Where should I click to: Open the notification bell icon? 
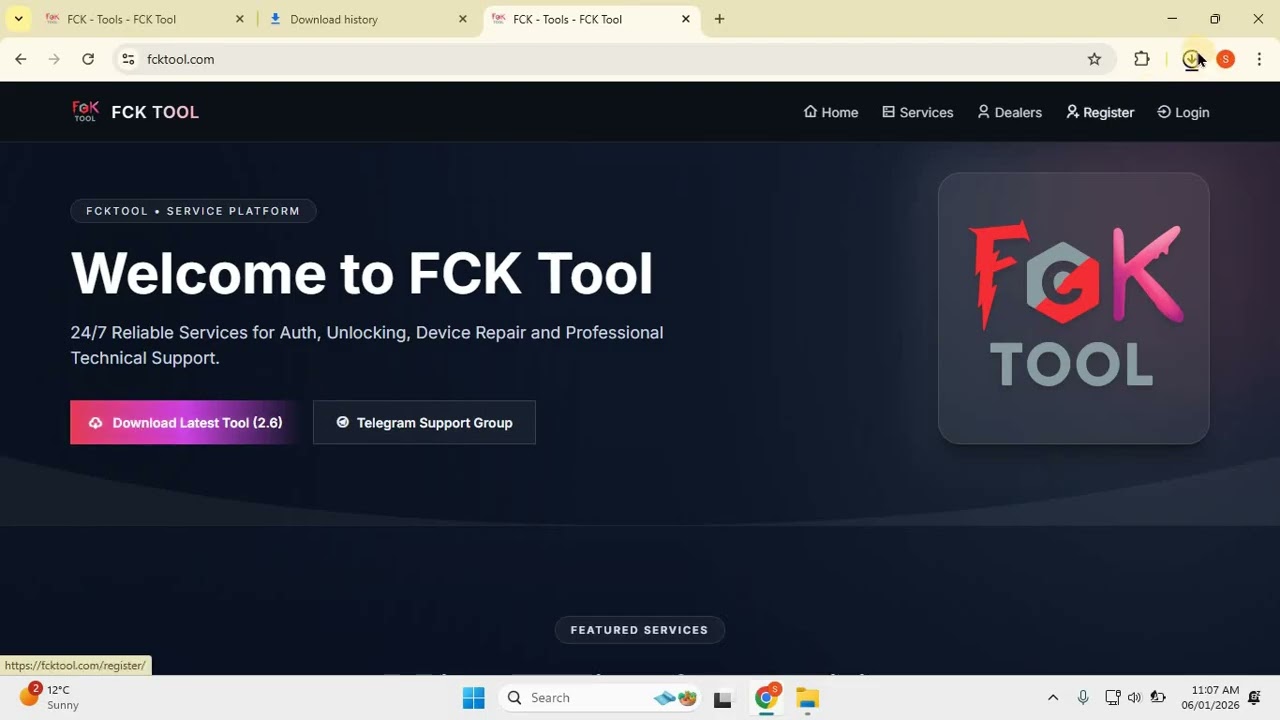tap(1255, 698)
